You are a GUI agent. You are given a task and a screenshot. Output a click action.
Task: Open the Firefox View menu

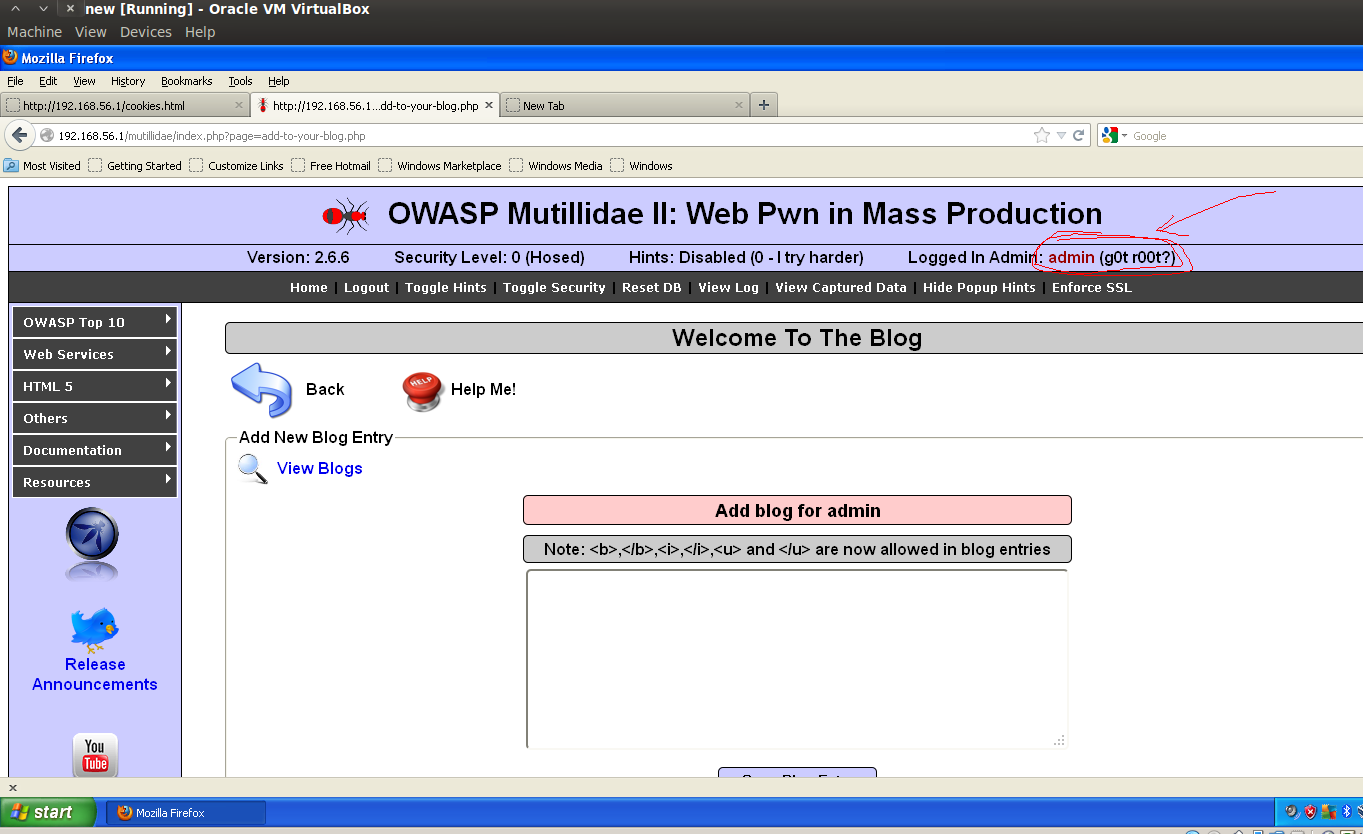pos(84,81)
